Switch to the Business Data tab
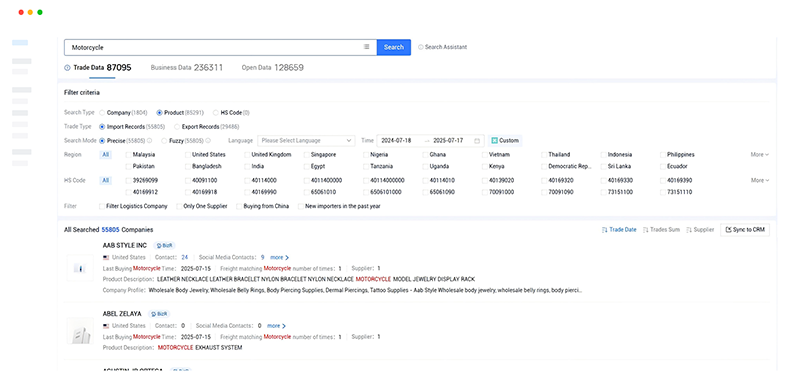793x388 pixels. [187, 68]
